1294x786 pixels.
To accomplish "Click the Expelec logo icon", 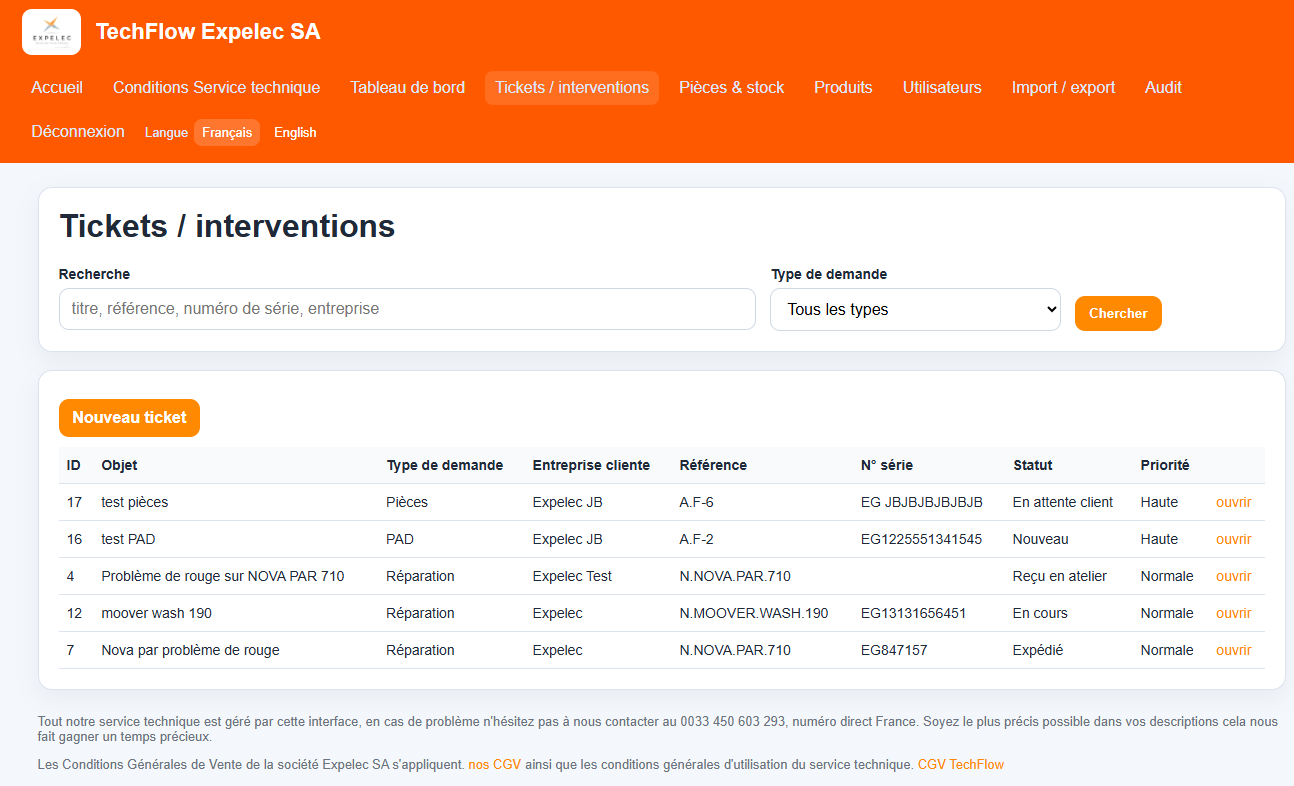I will click(51, 32).
